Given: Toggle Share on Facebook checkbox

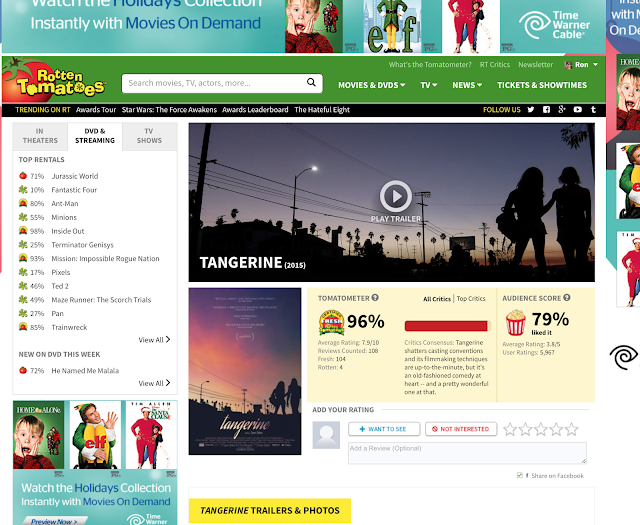Looking at the screenshot, I should (x=520, y=475).
